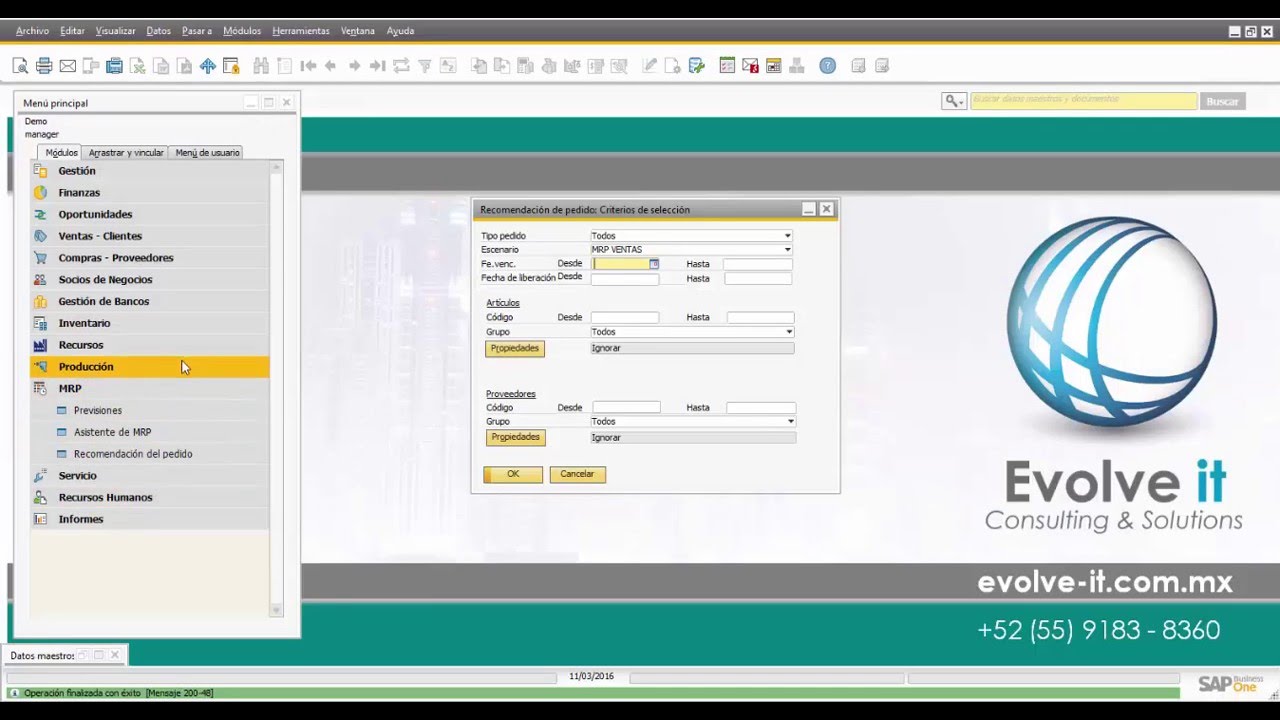Open the Gestión module

pyautogui.click(x=150, y=171)
